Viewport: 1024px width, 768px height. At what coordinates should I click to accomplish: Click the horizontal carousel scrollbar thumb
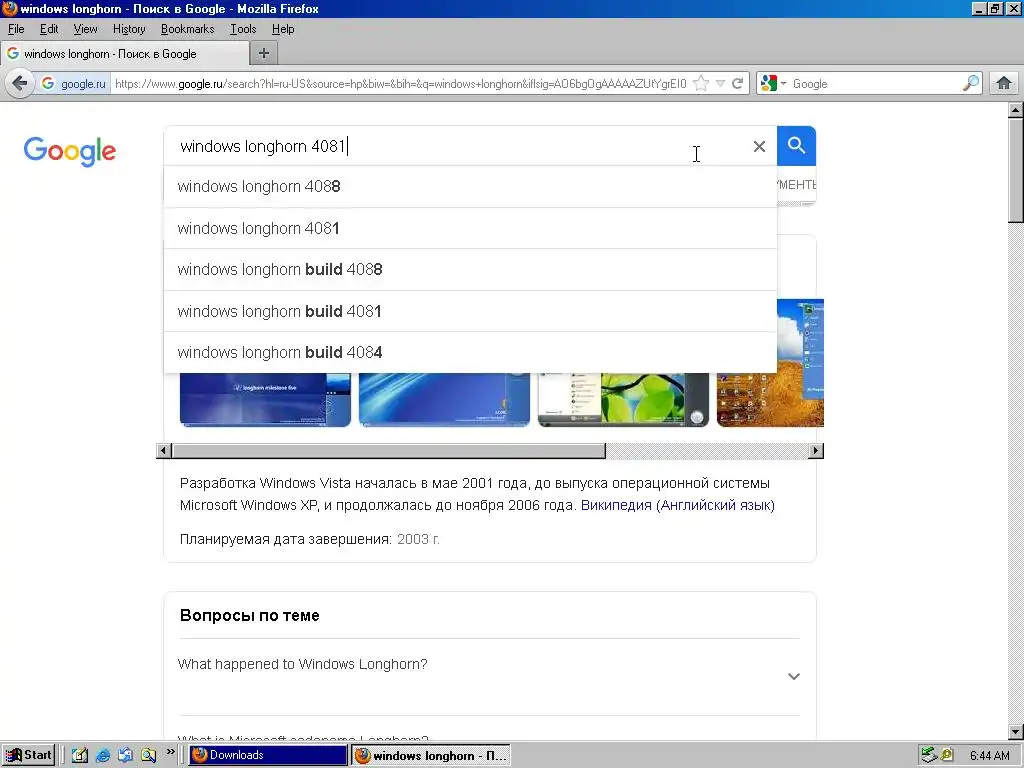(389, 451)
